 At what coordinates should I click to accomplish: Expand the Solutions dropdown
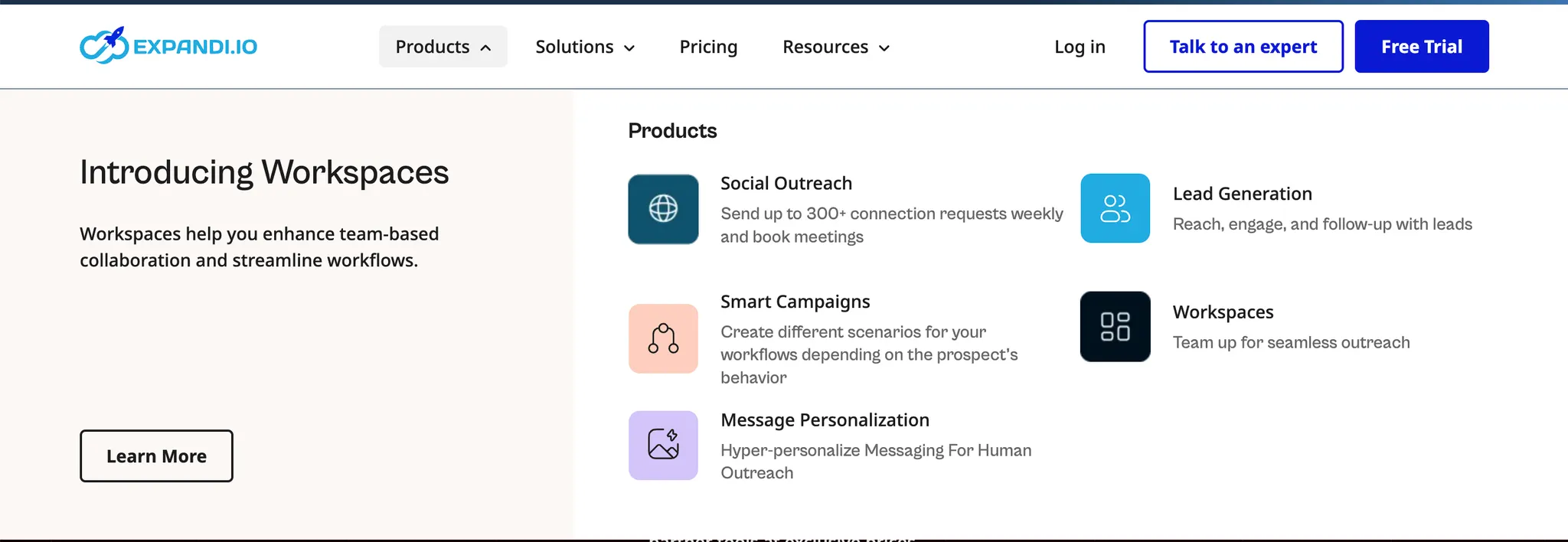coord(585,47)
